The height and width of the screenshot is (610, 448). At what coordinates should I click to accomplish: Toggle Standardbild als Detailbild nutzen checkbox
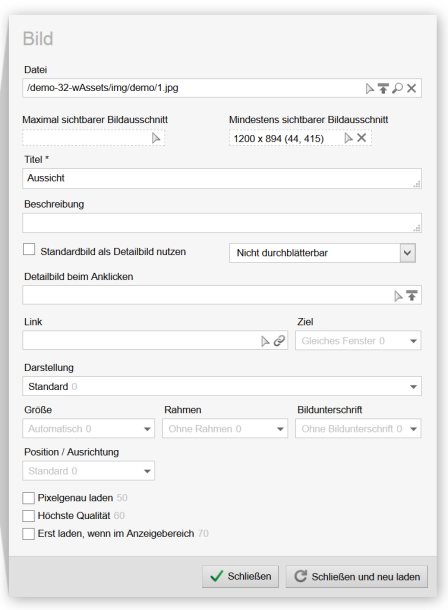(29, 249)
